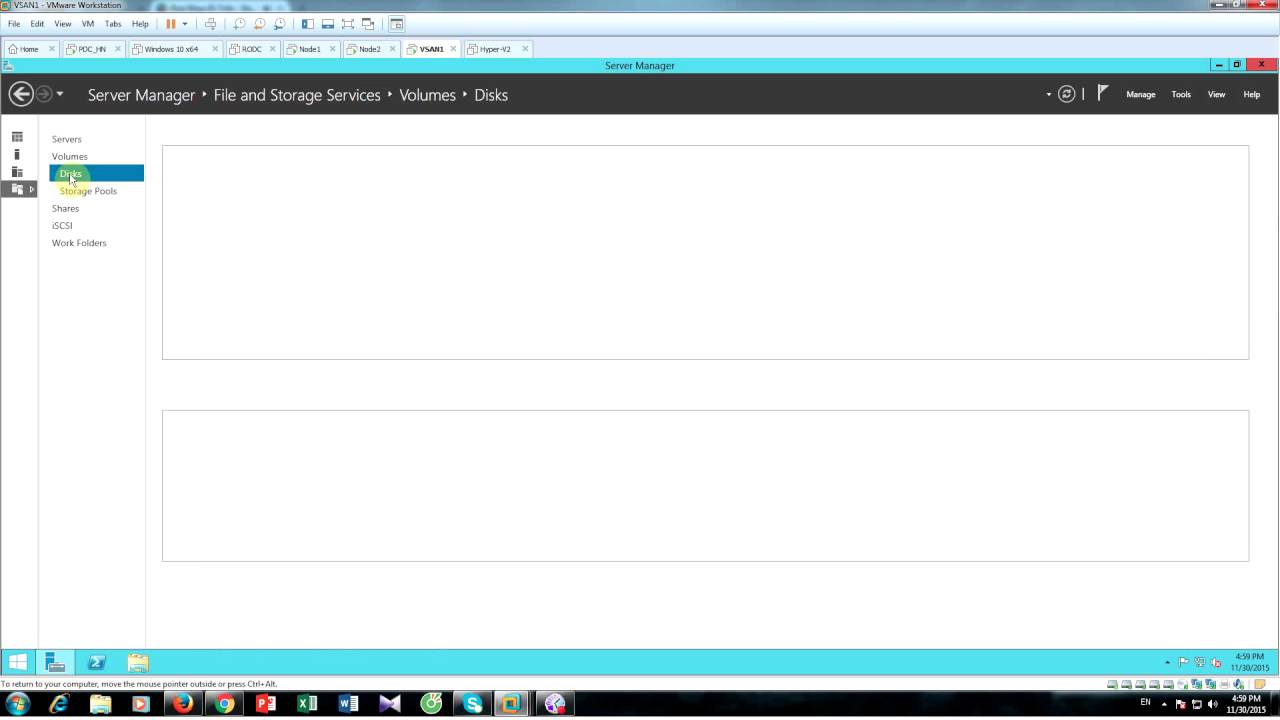The image size is (1280, 720).
Task: Open VMware Edit menu
Action: click(x=37, y=23)
